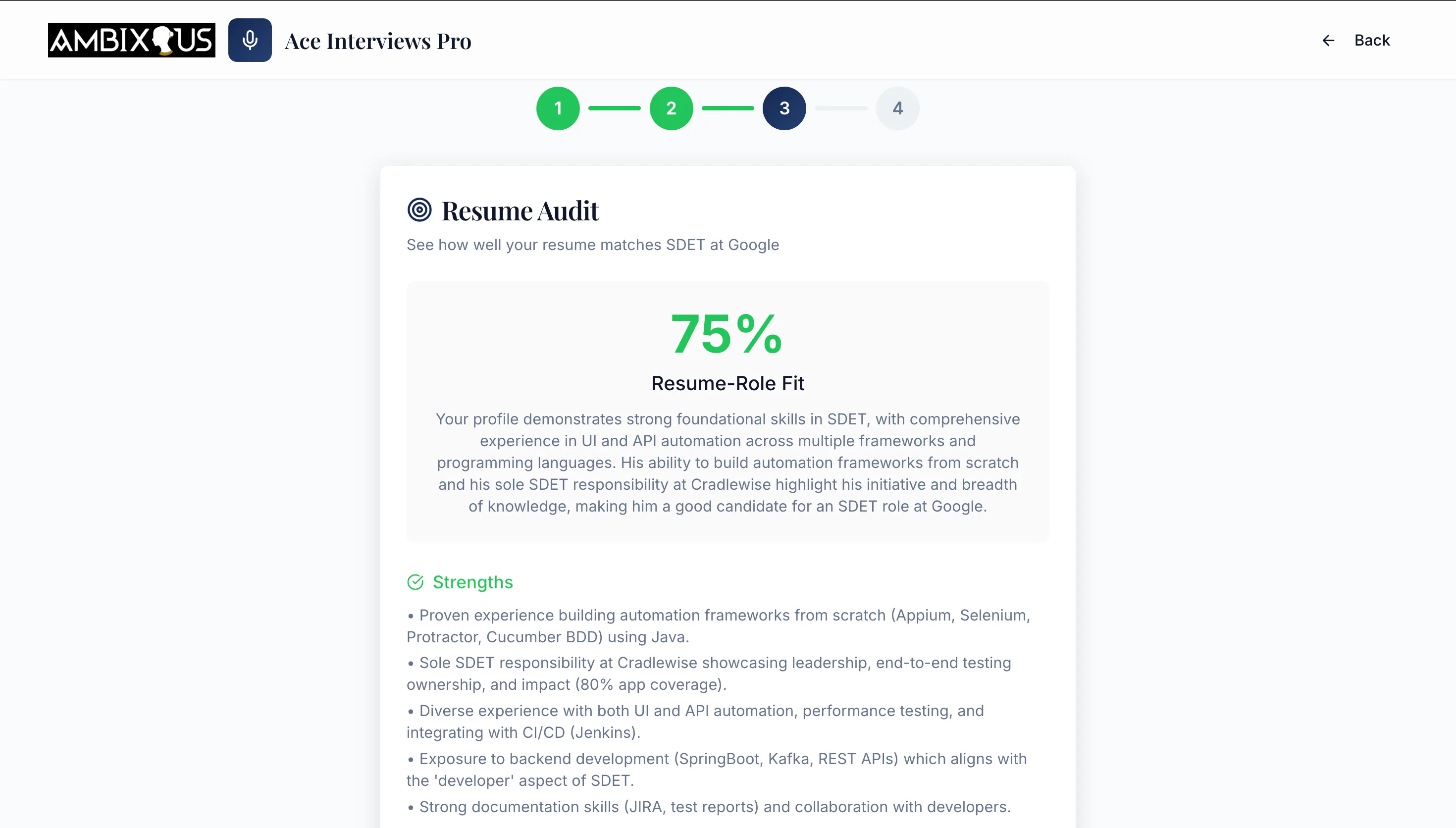Viewport: 1456px width, 828px height.
Task: Click the Strengths checkmark icon
Action: tap(416, 582)
